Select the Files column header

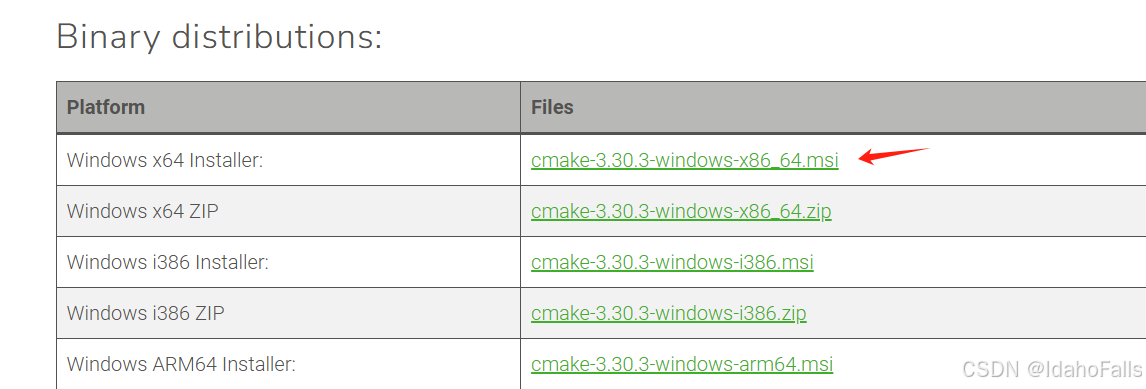[833, 107]
